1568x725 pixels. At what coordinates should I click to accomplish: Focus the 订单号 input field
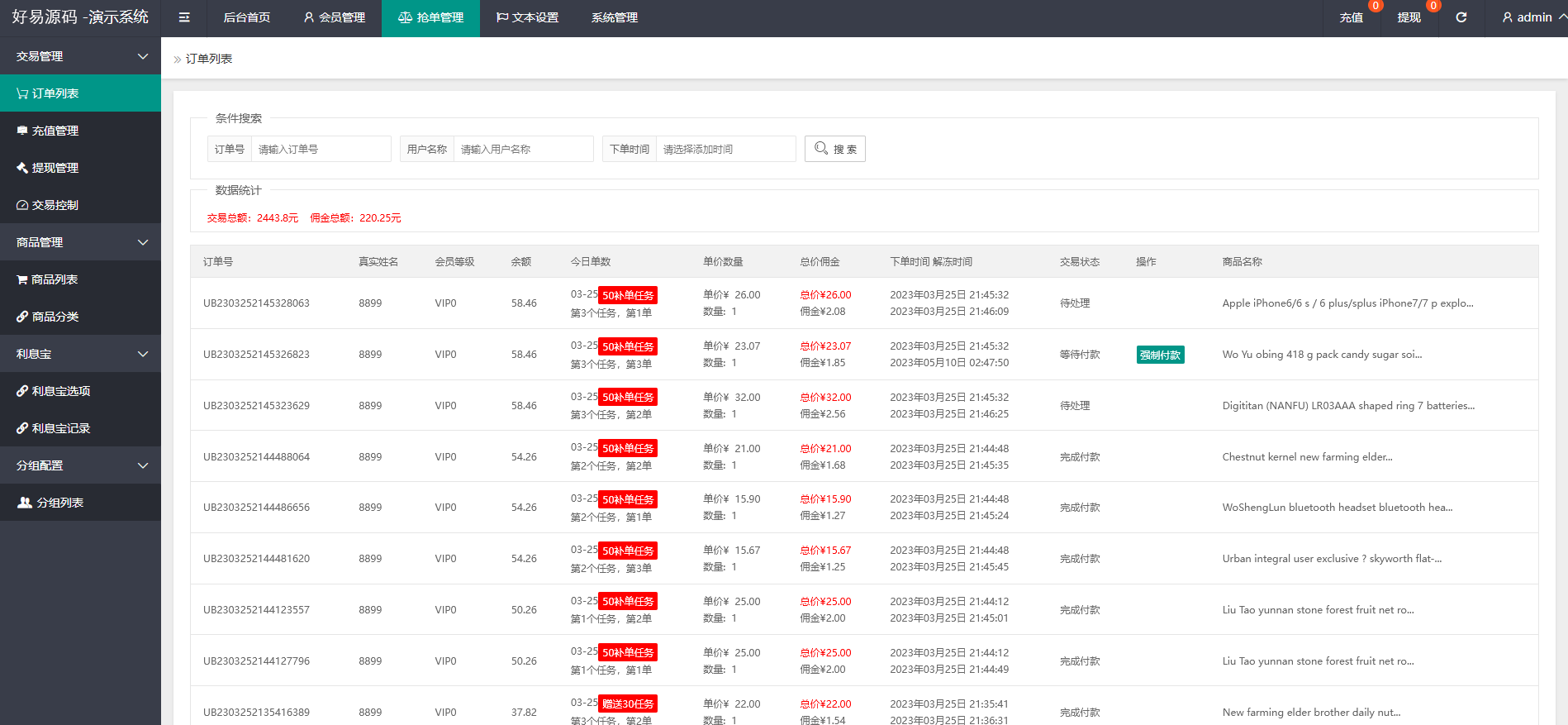[321, 149]
